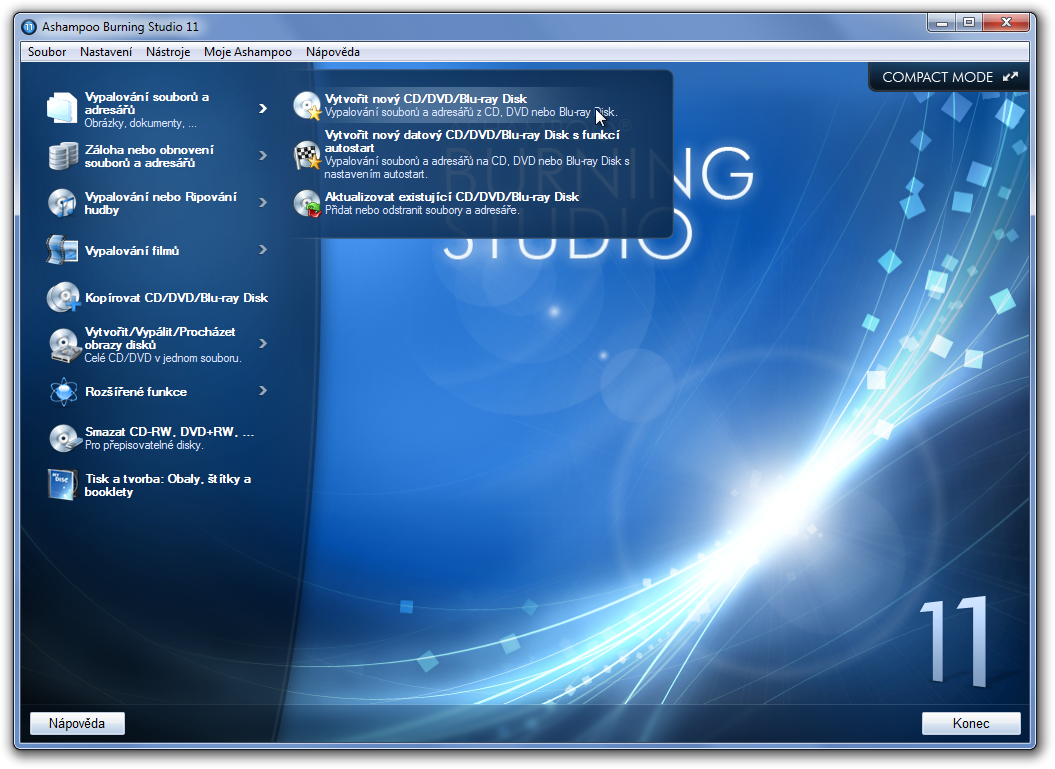Open the Soubor menu
The height and width of the screenshot is (769, 1055).
click(47, 52)
